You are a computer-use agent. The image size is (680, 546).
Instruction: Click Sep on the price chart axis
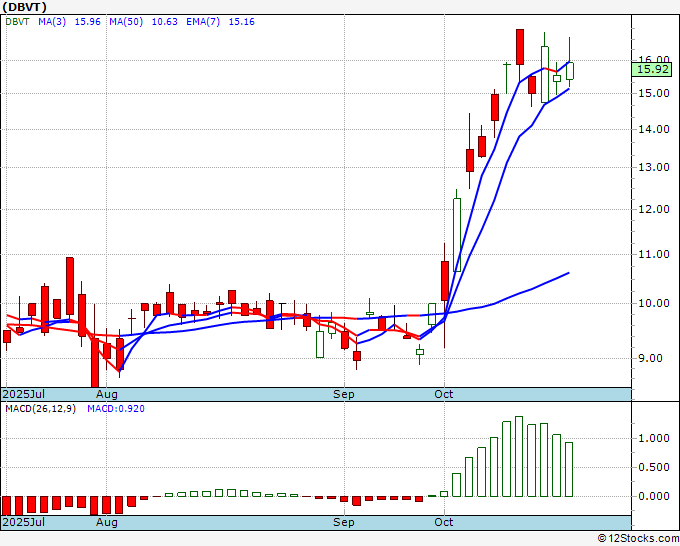[344, 395]
